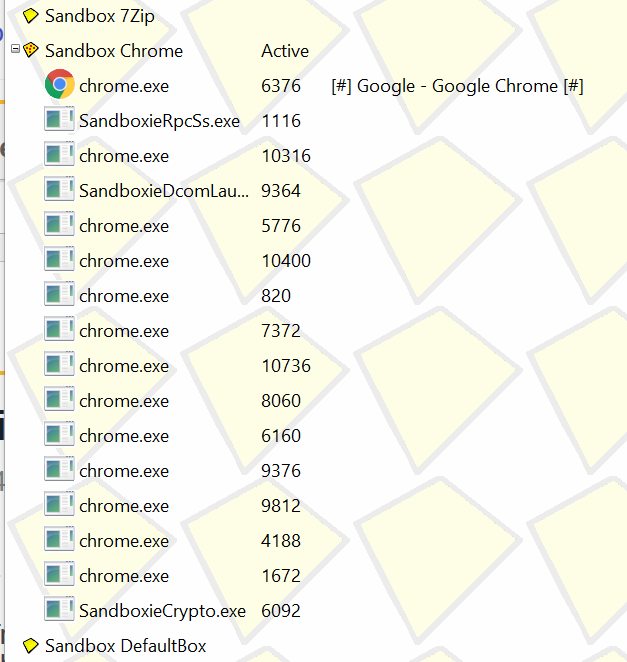Click the Google Chrome icon for PID 6376
Screen dimensions: 627x662
click(x=60, y=84)
